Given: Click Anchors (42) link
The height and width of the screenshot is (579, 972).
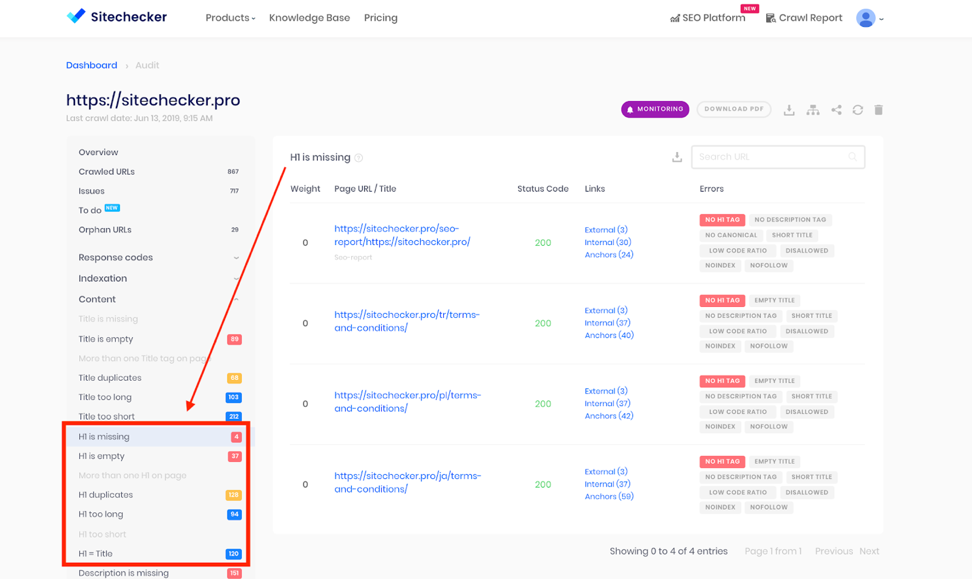Looking at the screenshot, I should [x=609, y=416].
